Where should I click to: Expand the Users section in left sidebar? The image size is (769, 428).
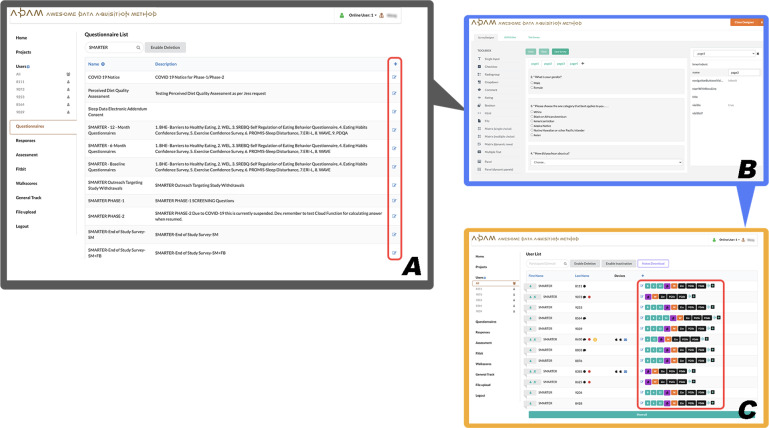point(23,65)
